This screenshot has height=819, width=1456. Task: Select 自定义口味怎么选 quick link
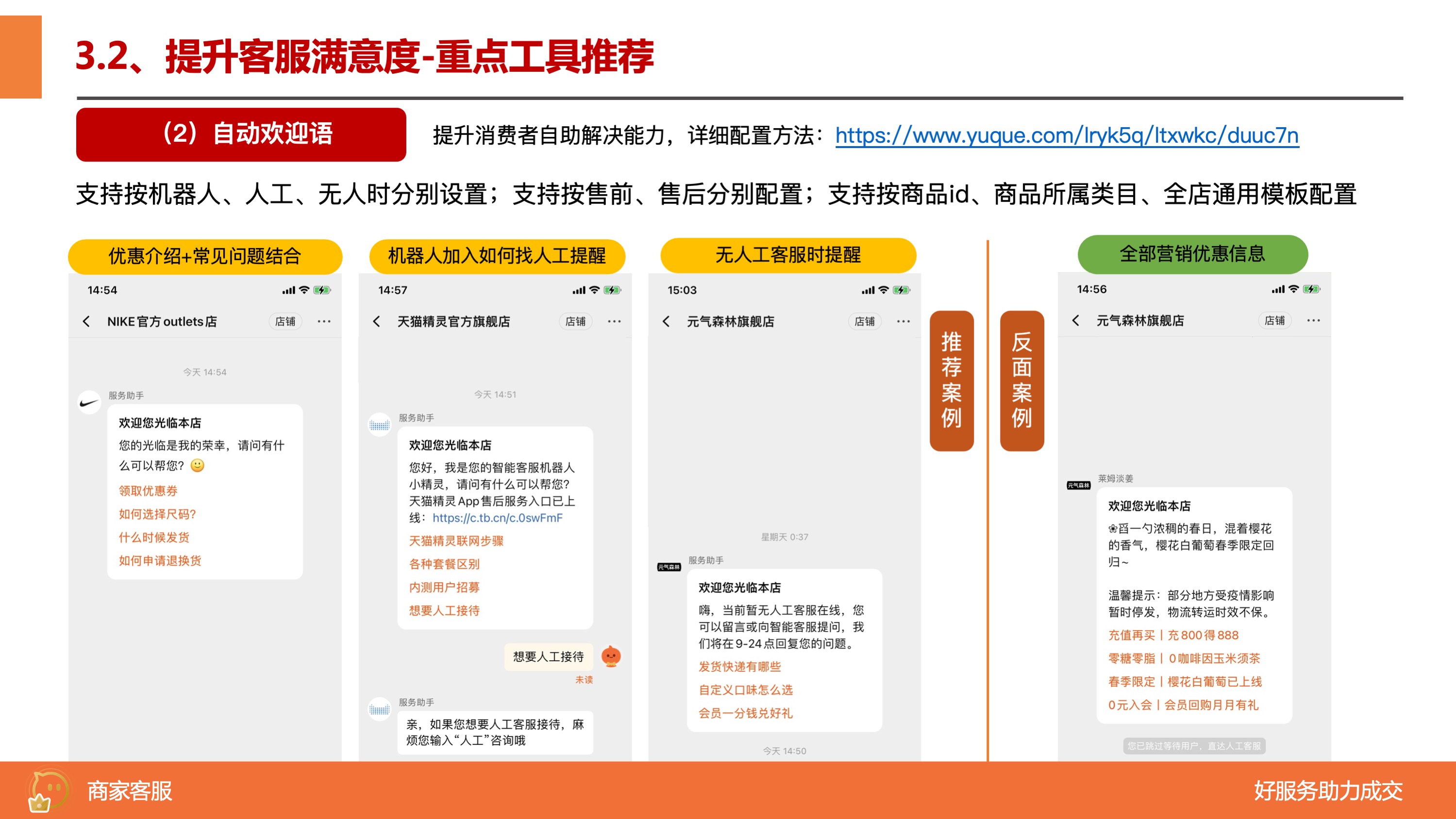(746, 689)
